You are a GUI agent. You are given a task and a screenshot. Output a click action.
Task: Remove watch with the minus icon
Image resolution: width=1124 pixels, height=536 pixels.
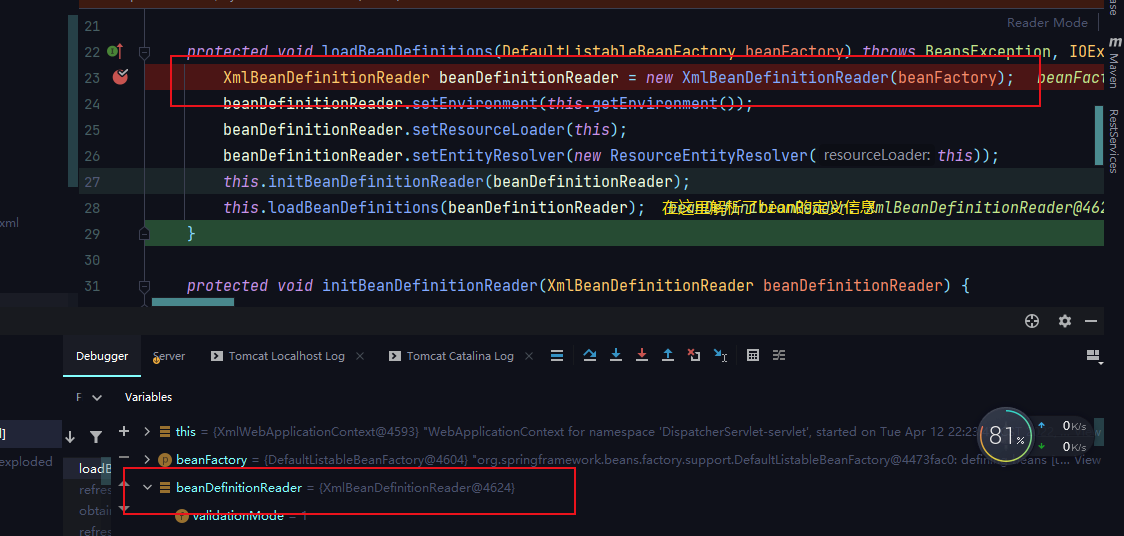pyautogui.click(x=124, y=457)
